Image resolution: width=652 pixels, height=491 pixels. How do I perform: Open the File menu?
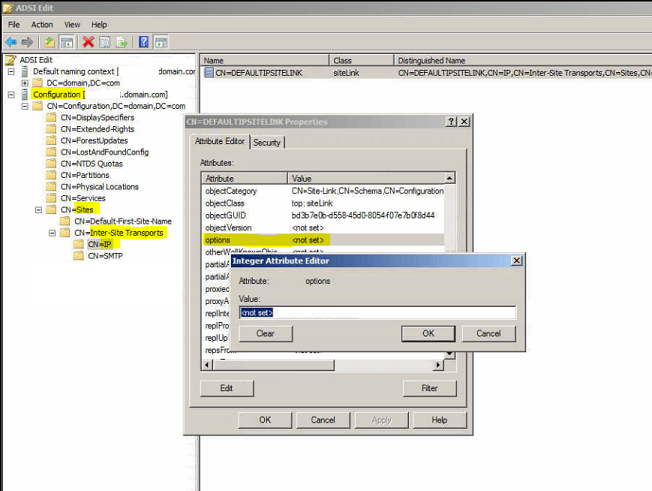coord(14,25)
